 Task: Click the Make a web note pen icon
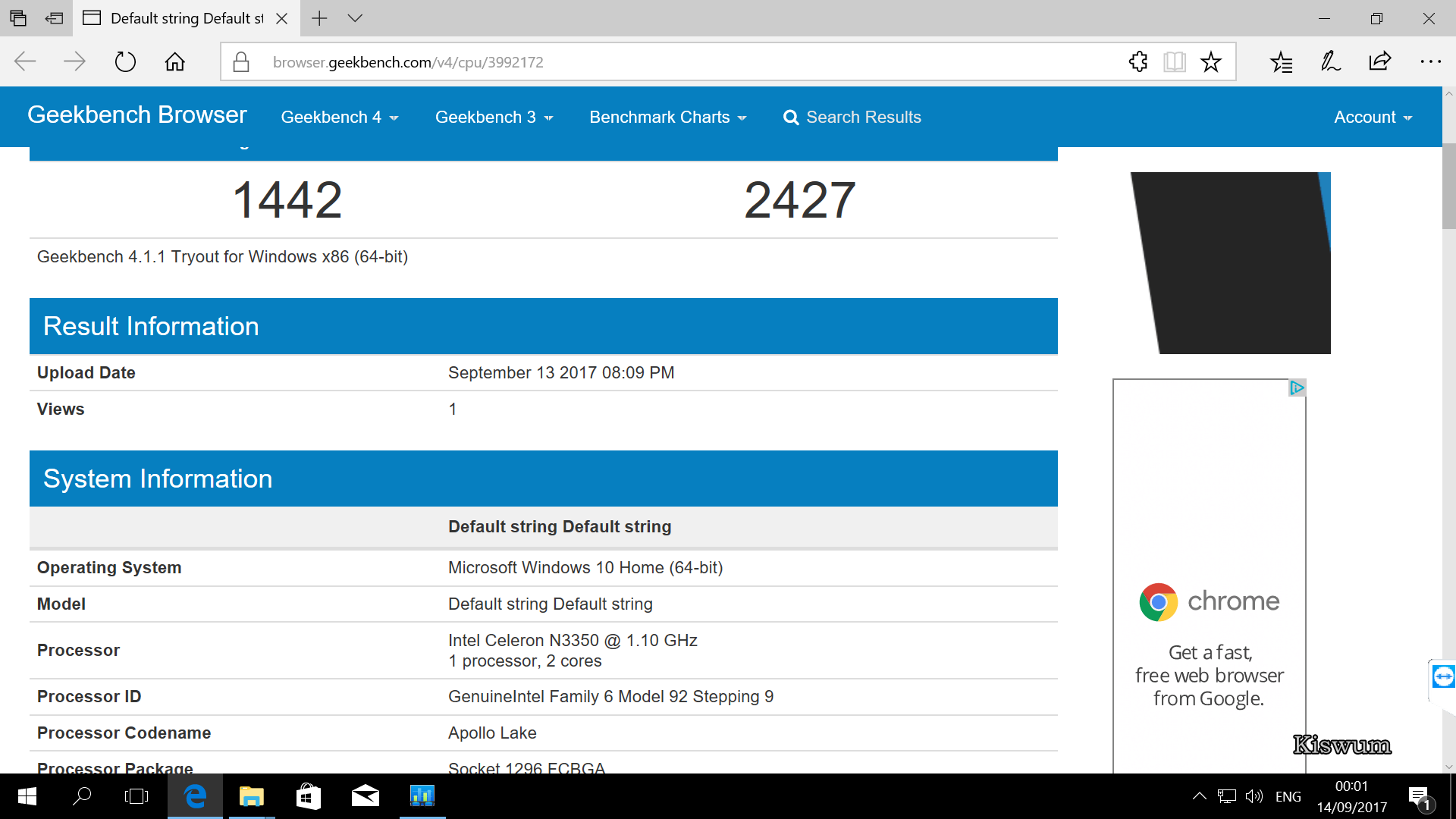[1330, 61]
